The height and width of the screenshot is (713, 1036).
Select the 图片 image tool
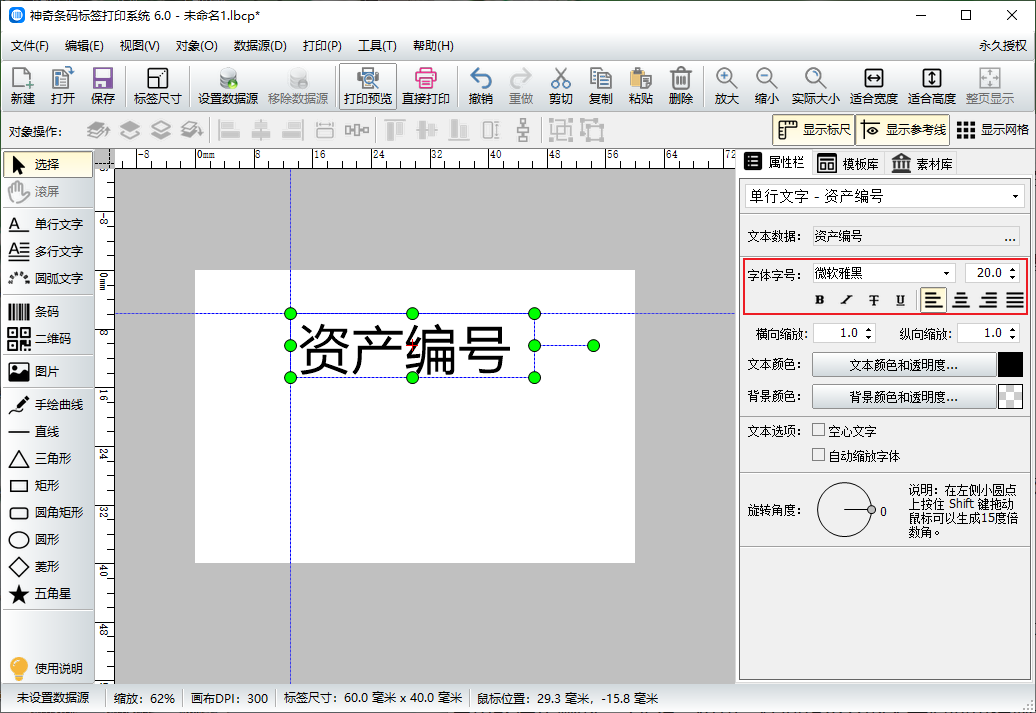click(47, 371)
